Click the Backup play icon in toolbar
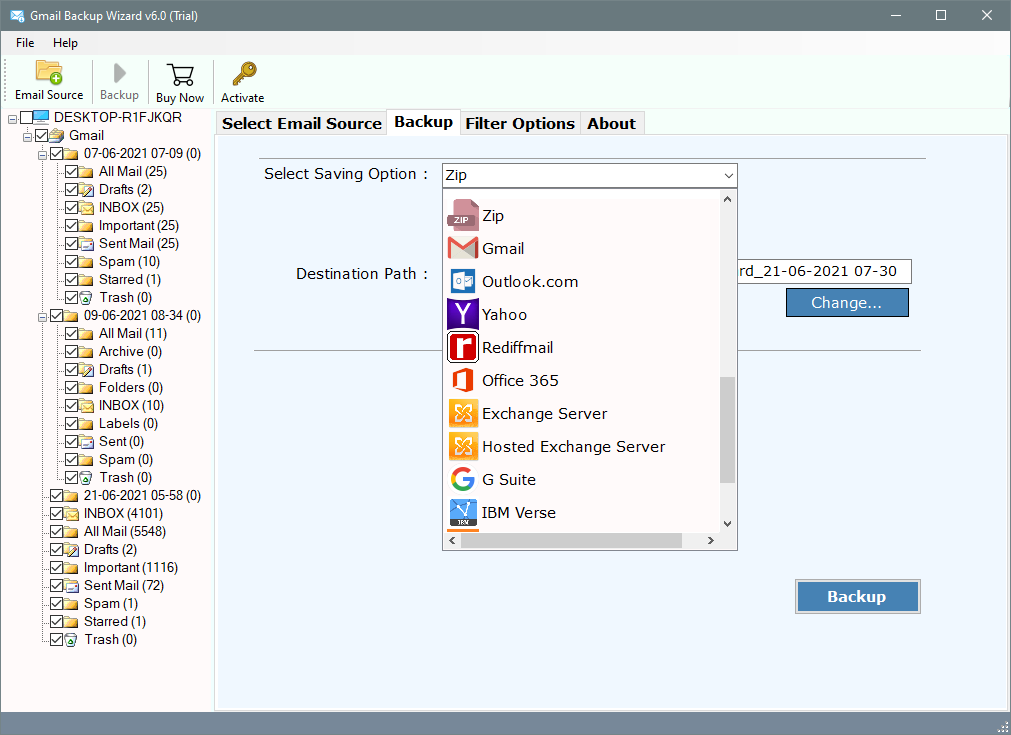The width and height of the screenshot is (1011, 735). click(119, 73)
